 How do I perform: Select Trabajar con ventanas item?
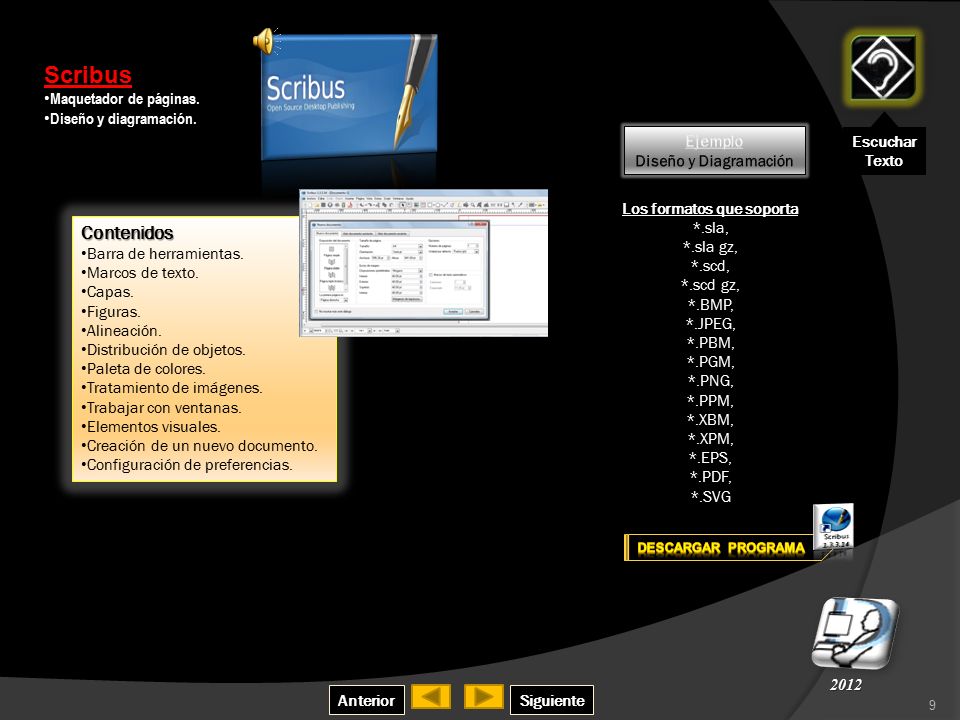(161, 408)
